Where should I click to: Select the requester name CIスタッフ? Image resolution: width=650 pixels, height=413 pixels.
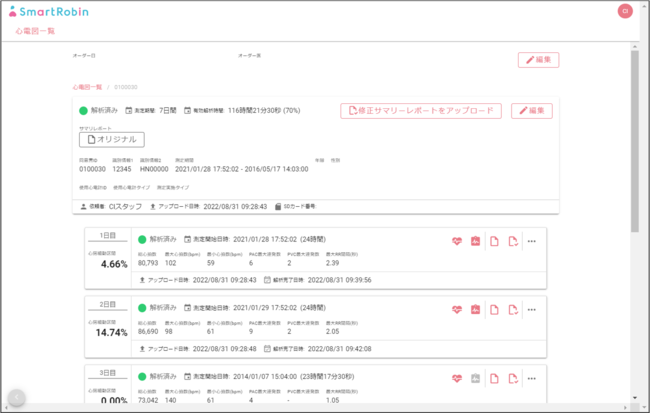tap(125, 206)
